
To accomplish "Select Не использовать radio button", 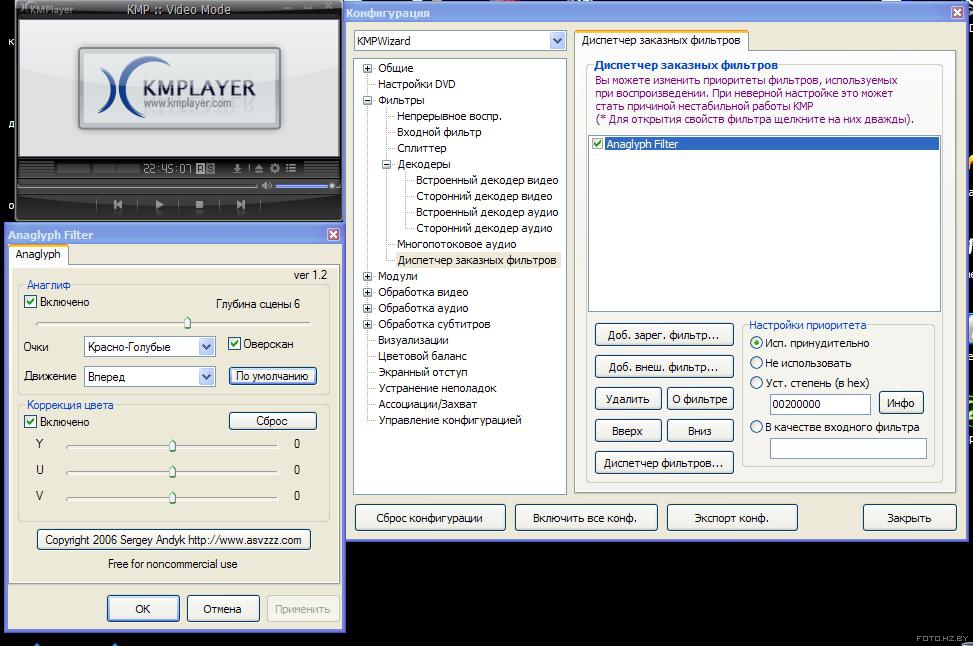I will [756, 362].
